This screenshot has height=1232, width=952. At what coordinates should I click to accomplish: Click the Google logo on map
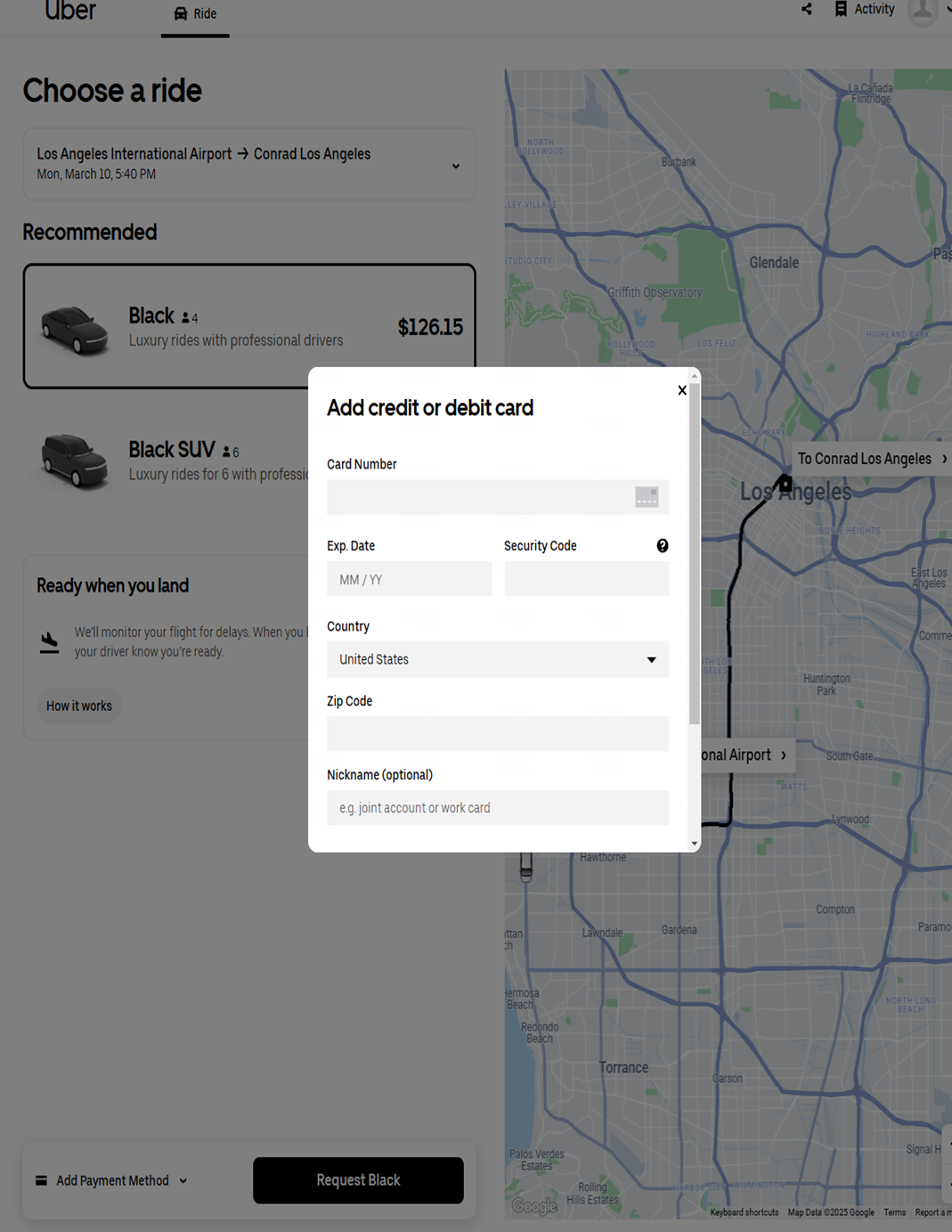[534, 1206]
